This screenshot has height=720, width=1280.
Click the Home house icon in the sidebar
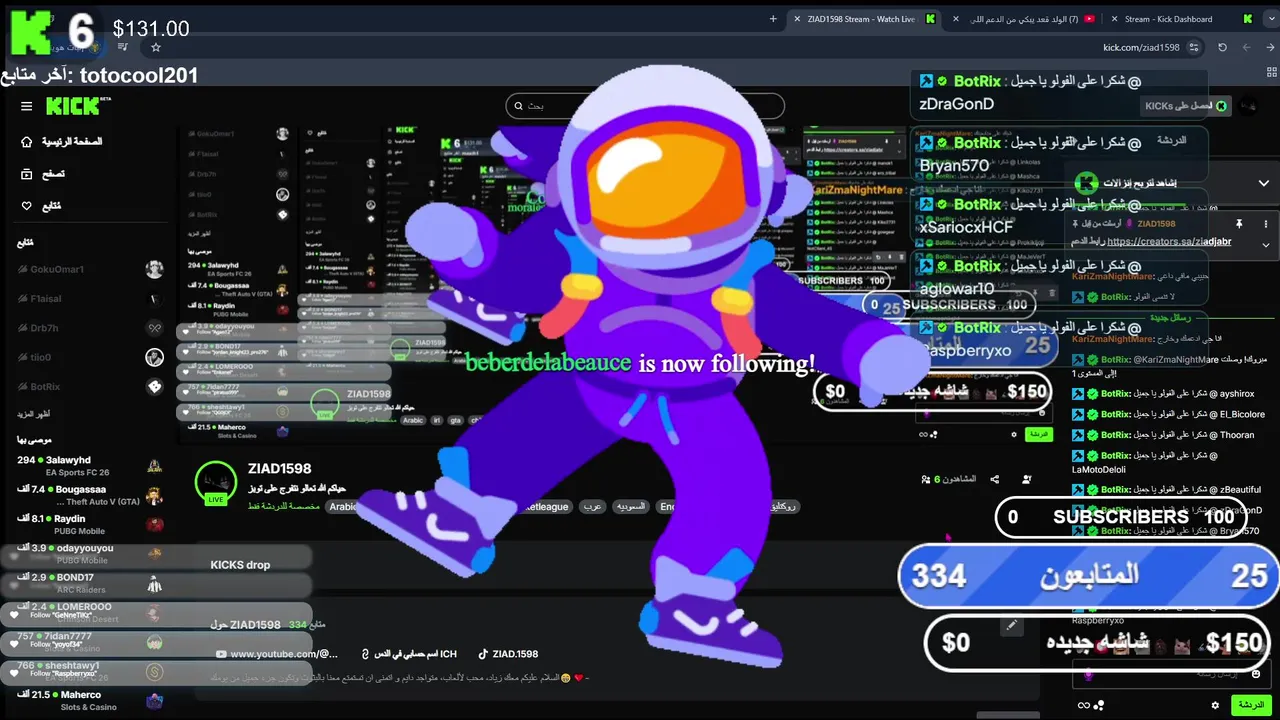(27, 142)
